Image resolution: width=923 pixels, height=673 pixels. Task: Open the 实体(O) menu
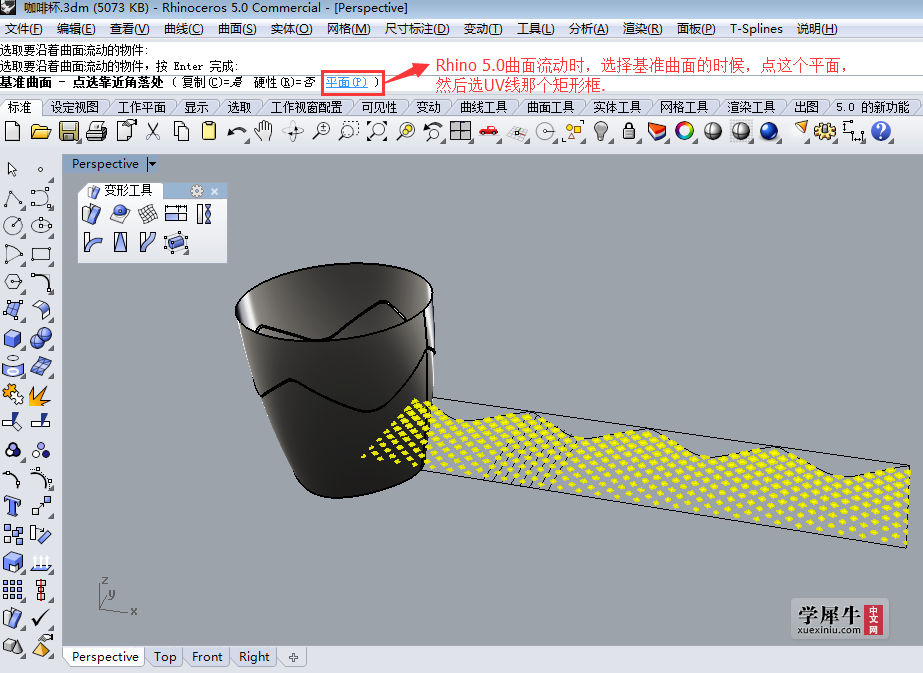pyautogui.click(x=291, y=29)
